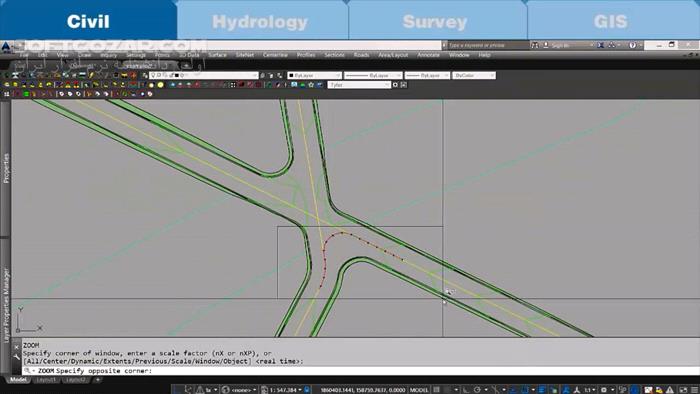
Task: Click the ZOOM command line input
Action: coord(361,371)
